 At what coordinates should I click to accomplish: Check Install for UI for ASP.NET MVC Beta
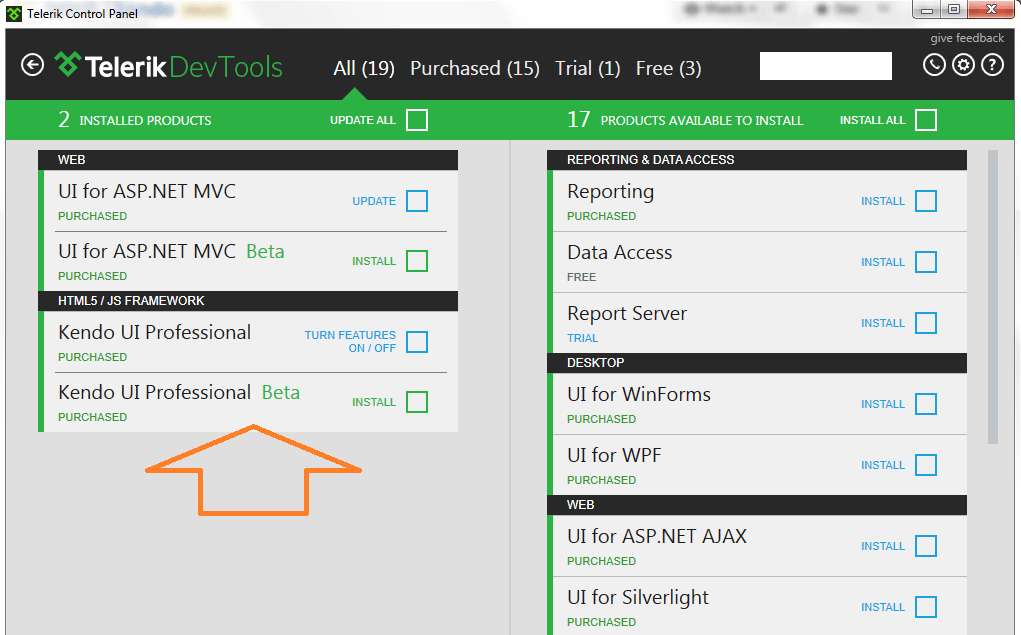417,261
